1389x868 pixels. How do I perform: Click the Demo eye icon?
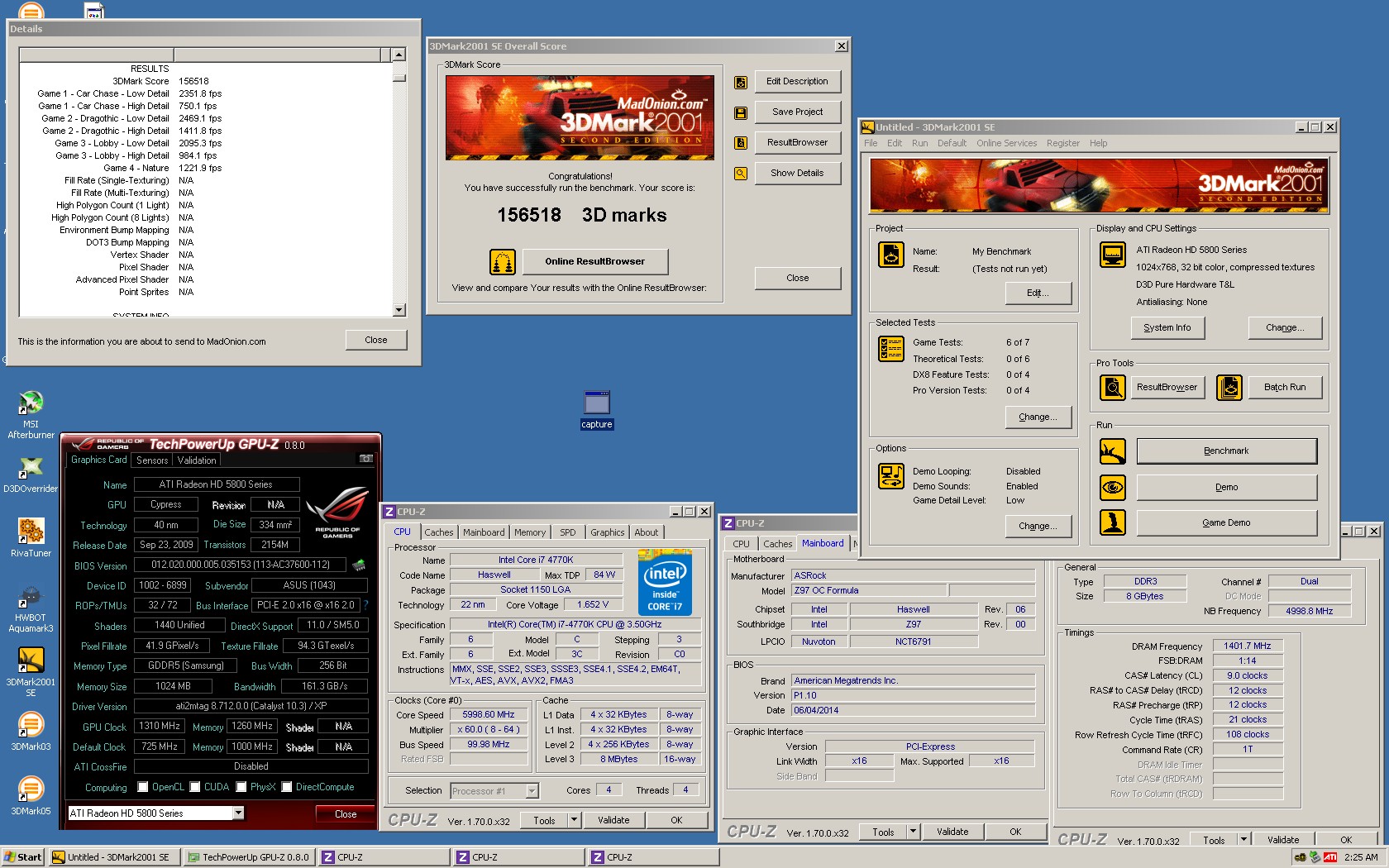(1113, 488)
